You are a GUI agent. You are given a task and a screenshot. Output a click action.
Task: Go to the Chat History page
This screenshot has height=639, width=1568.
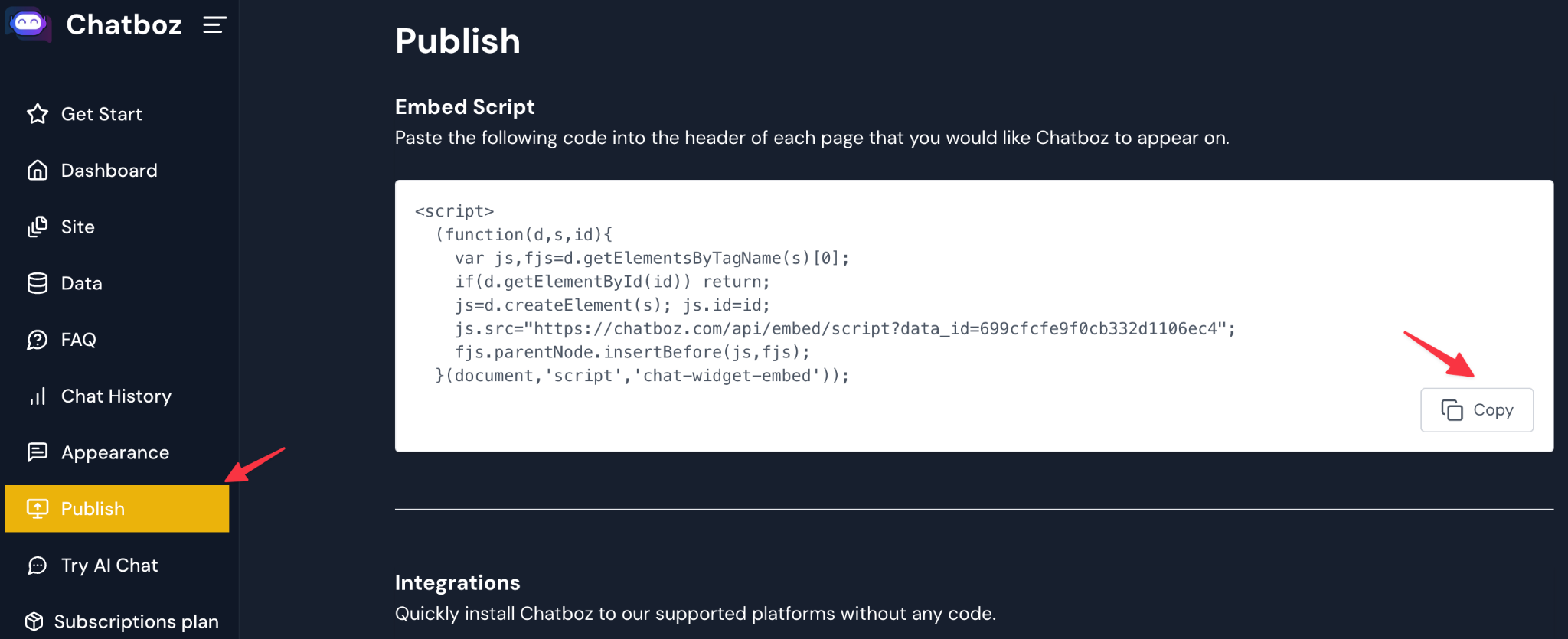(x=116, y=396)
